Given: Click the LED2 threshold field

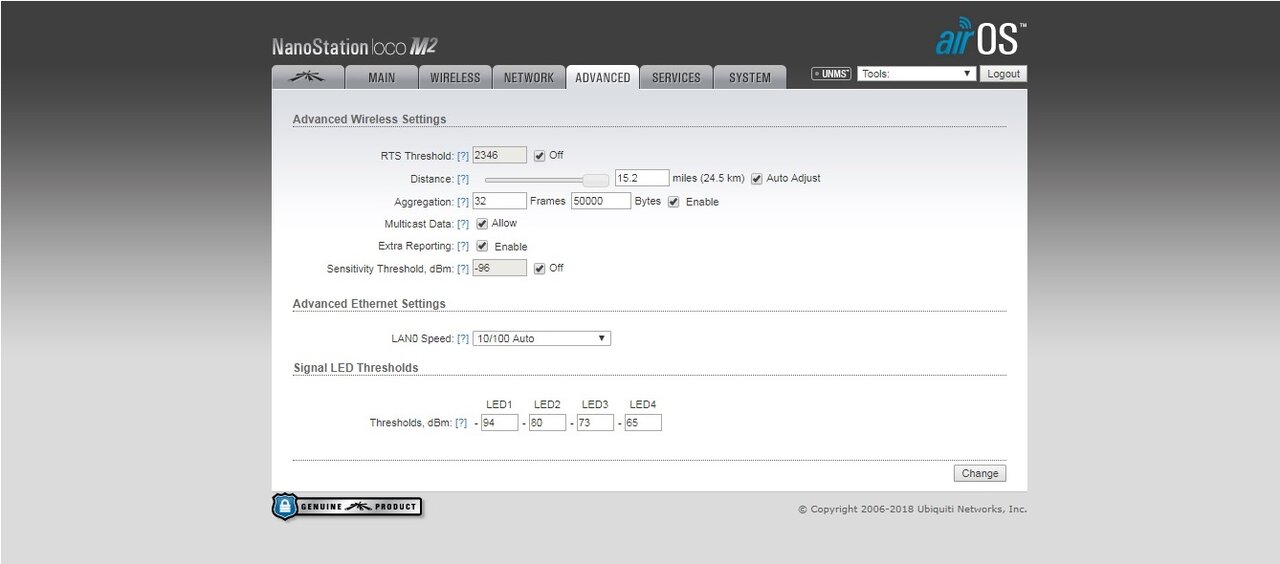Looking at the screenshot, I should pyautogui.click(x=548, y=423).
